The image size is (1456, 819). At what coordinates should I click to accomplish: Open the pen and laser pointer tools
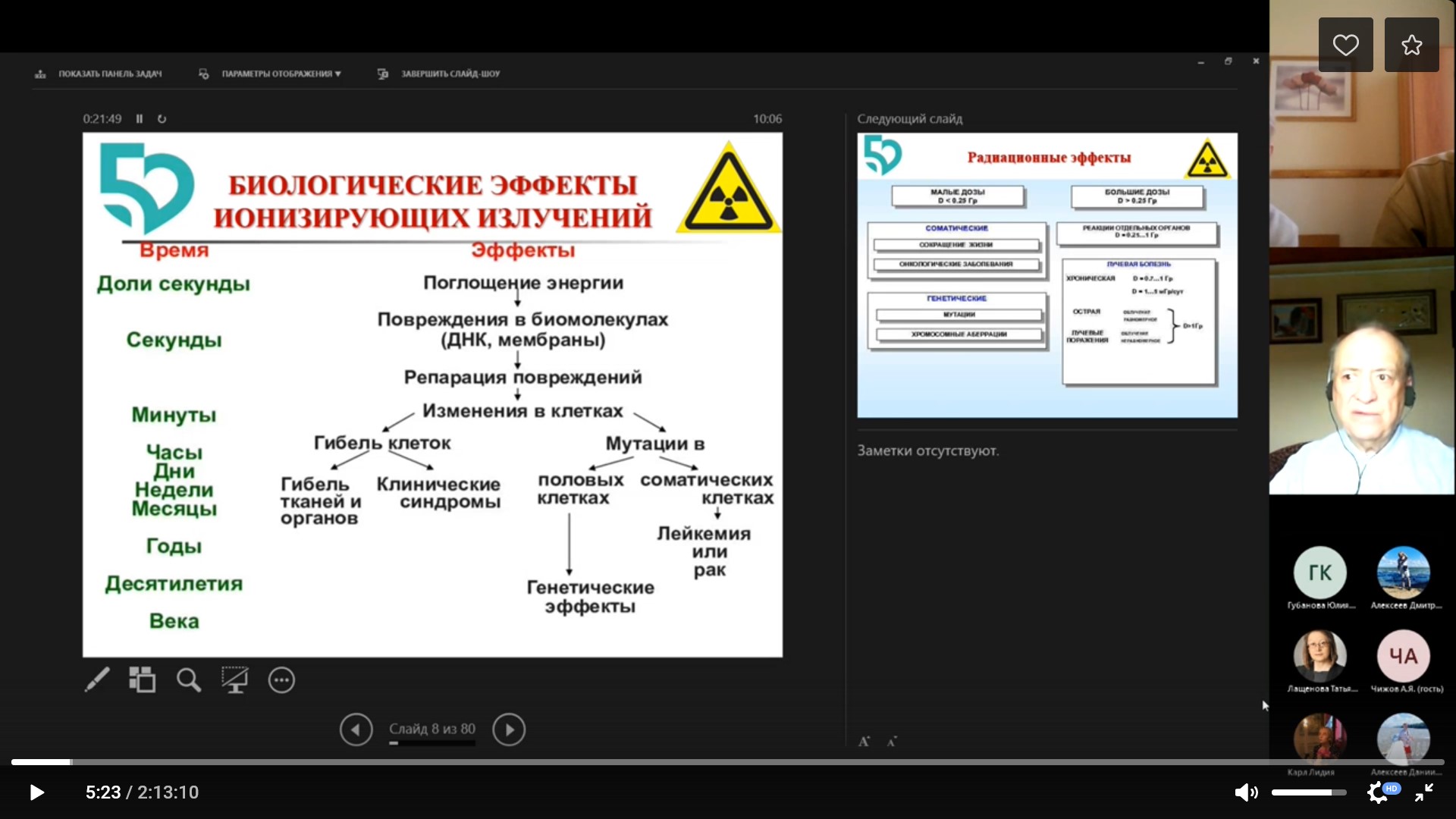pos(97,679)
